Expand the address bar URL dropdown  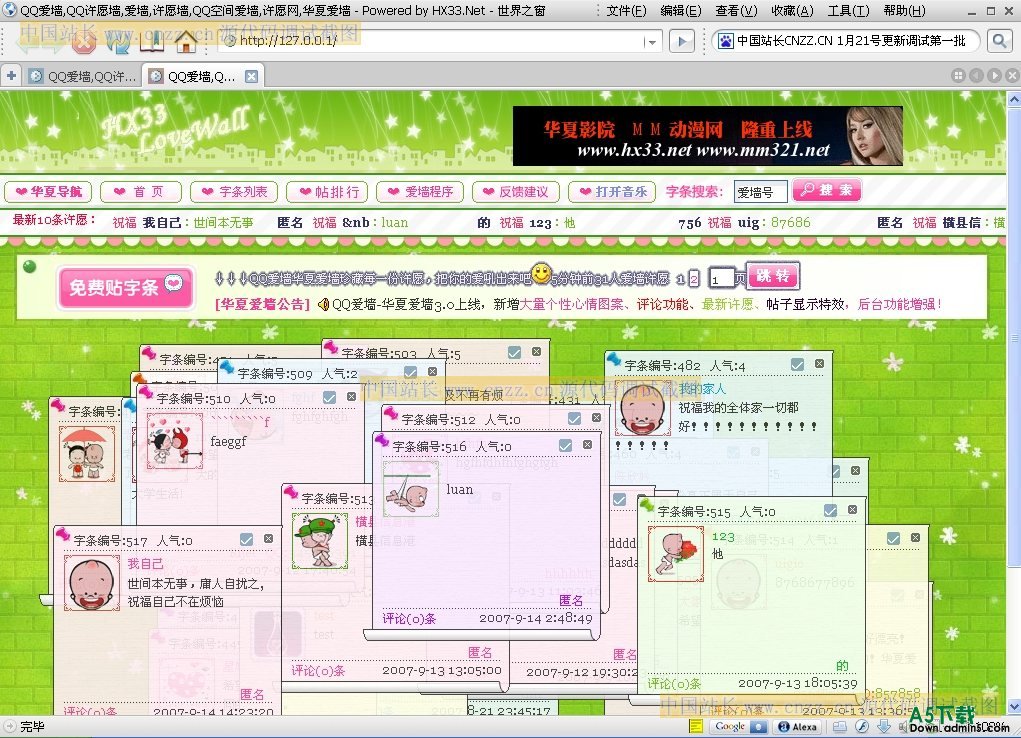[x=650, y=42]
